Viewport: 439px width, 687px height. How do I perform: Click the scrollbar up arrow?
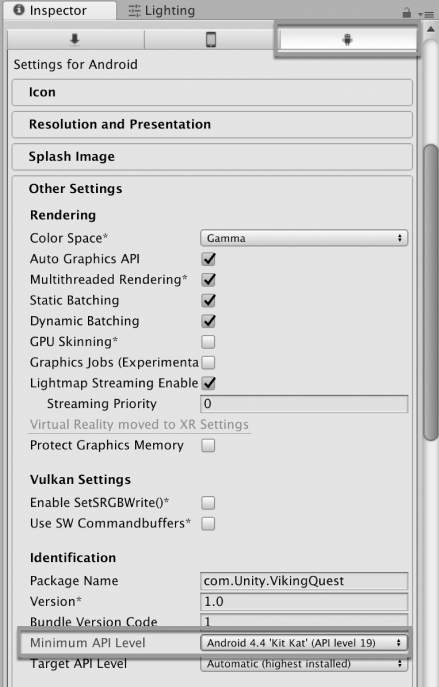point(431,29)
